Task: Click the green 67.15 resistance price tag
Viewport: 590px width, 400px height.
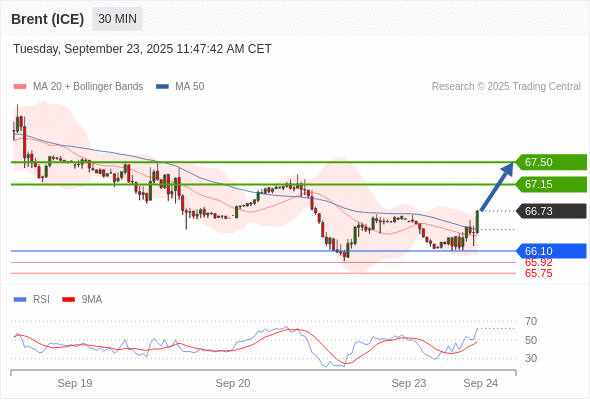Action: click(x=551, y=184)
